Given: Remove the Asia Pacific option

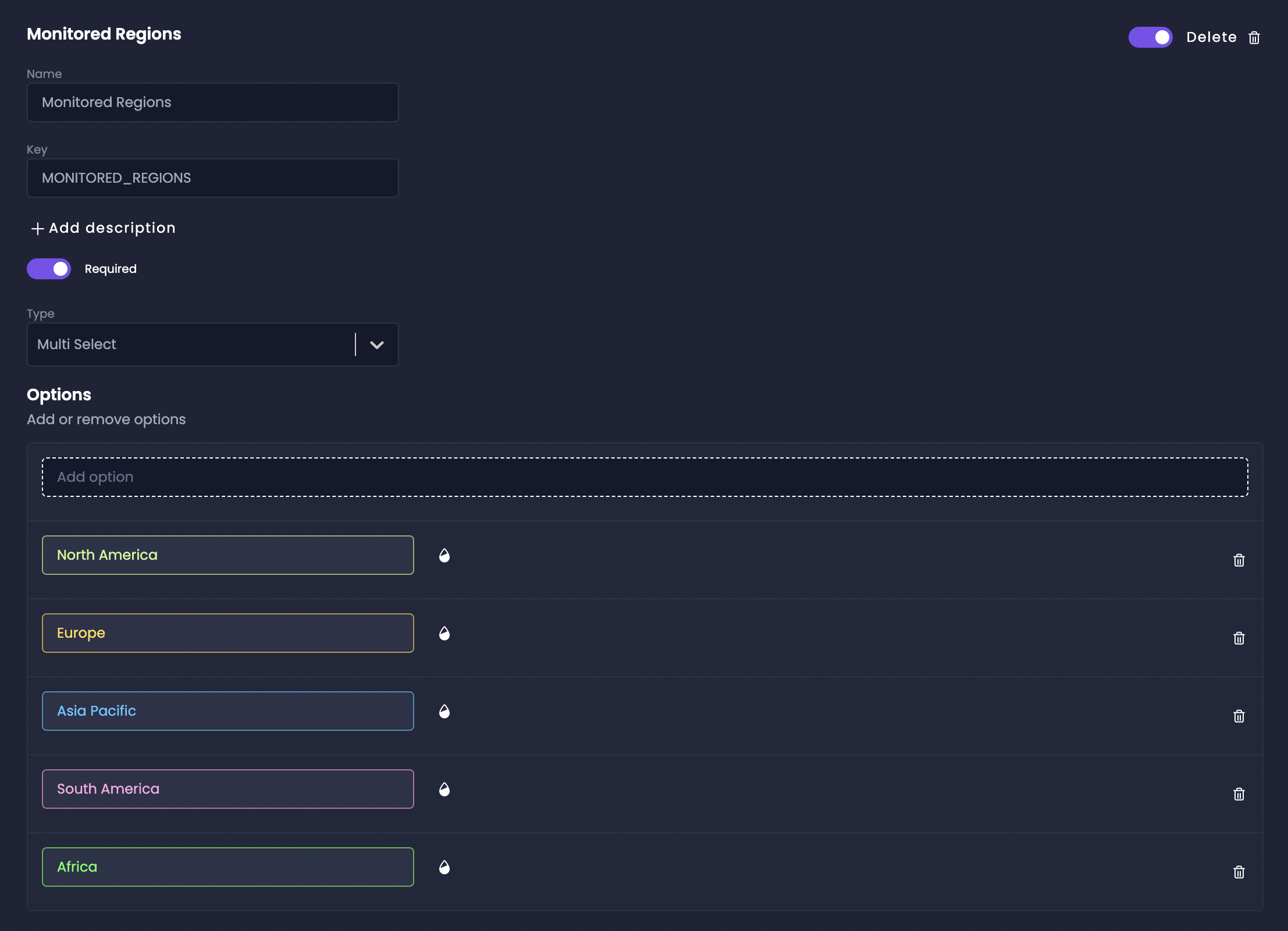Looking at the screenshot, I should (1239, 716).
